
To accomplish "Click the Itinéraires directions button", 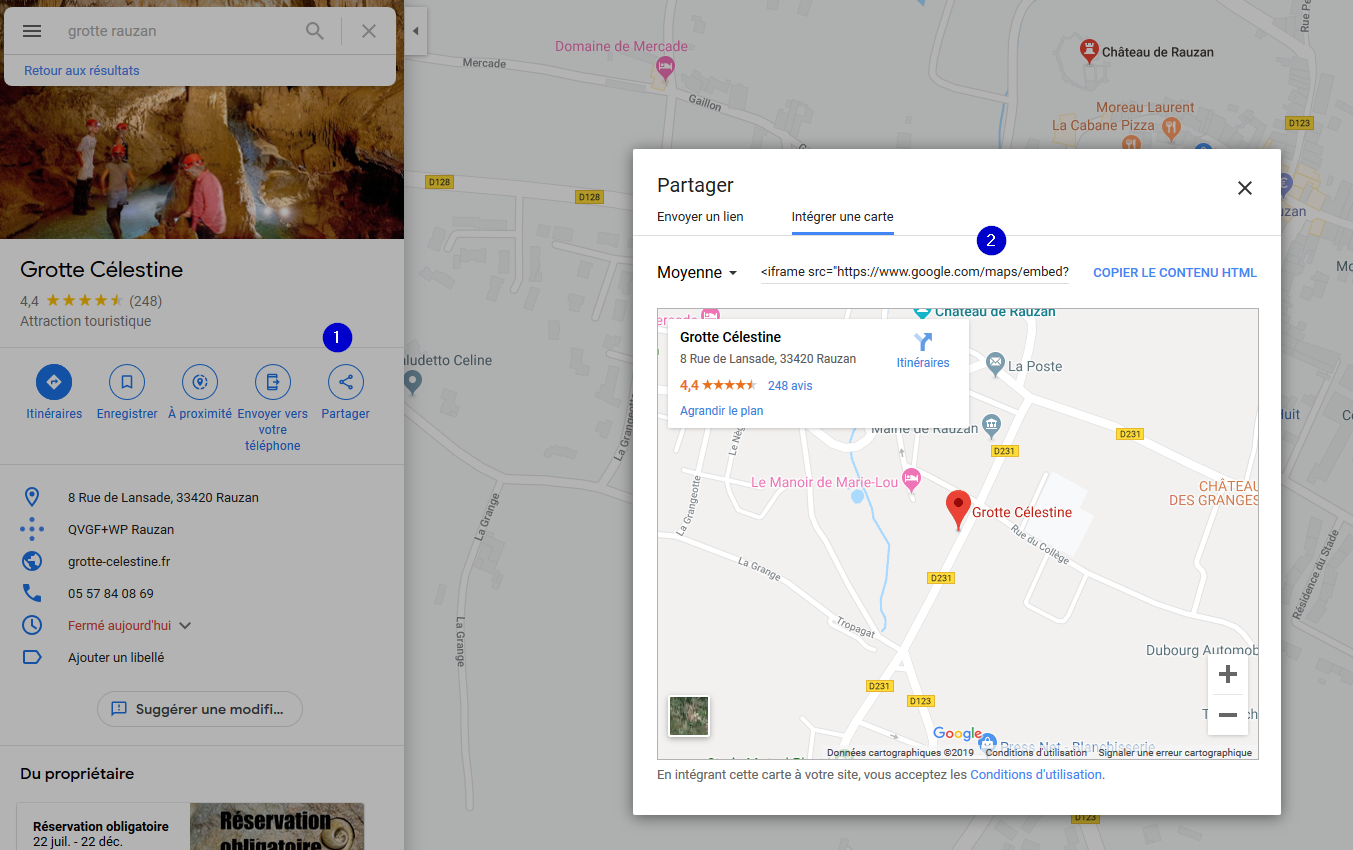I will coord(54,382).
